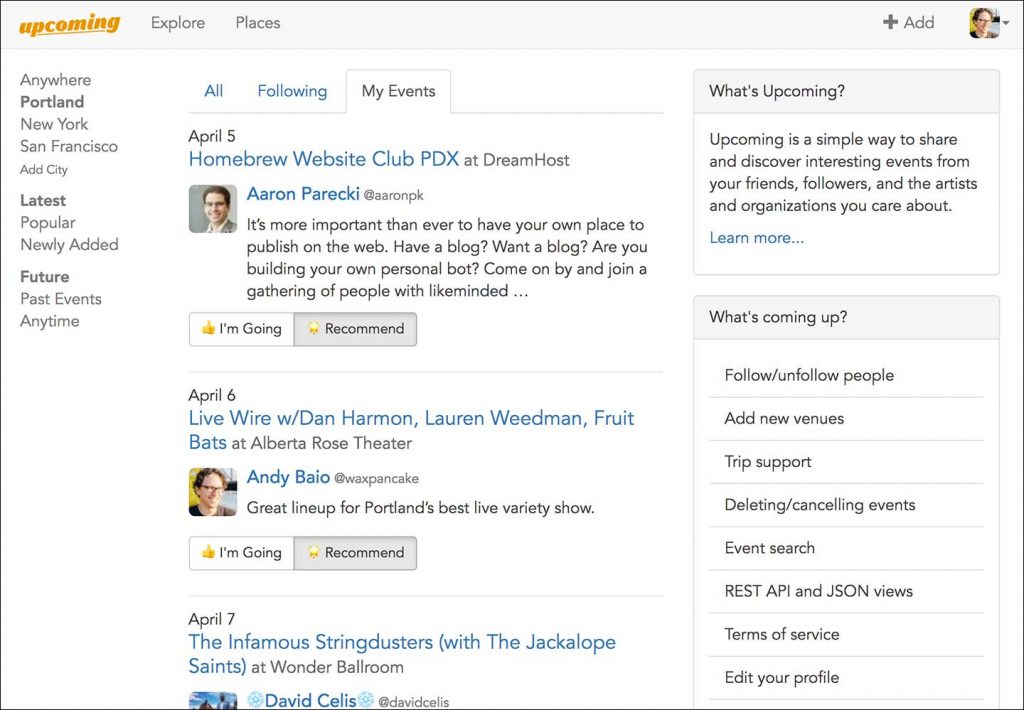Switch to the My Events tab
1024x710 pixels.
[398, 91]
